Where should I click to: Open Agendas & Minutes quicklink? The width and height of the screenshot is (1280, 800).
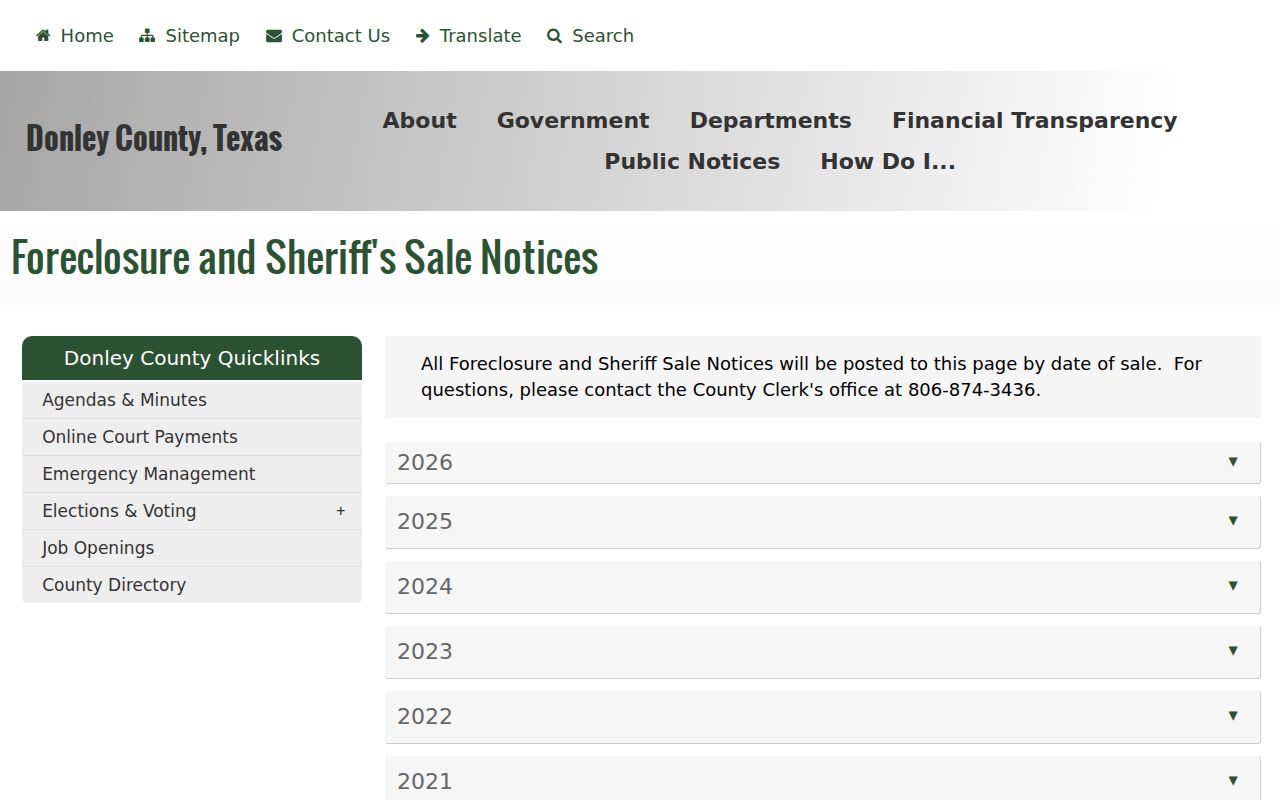point(192,400)
